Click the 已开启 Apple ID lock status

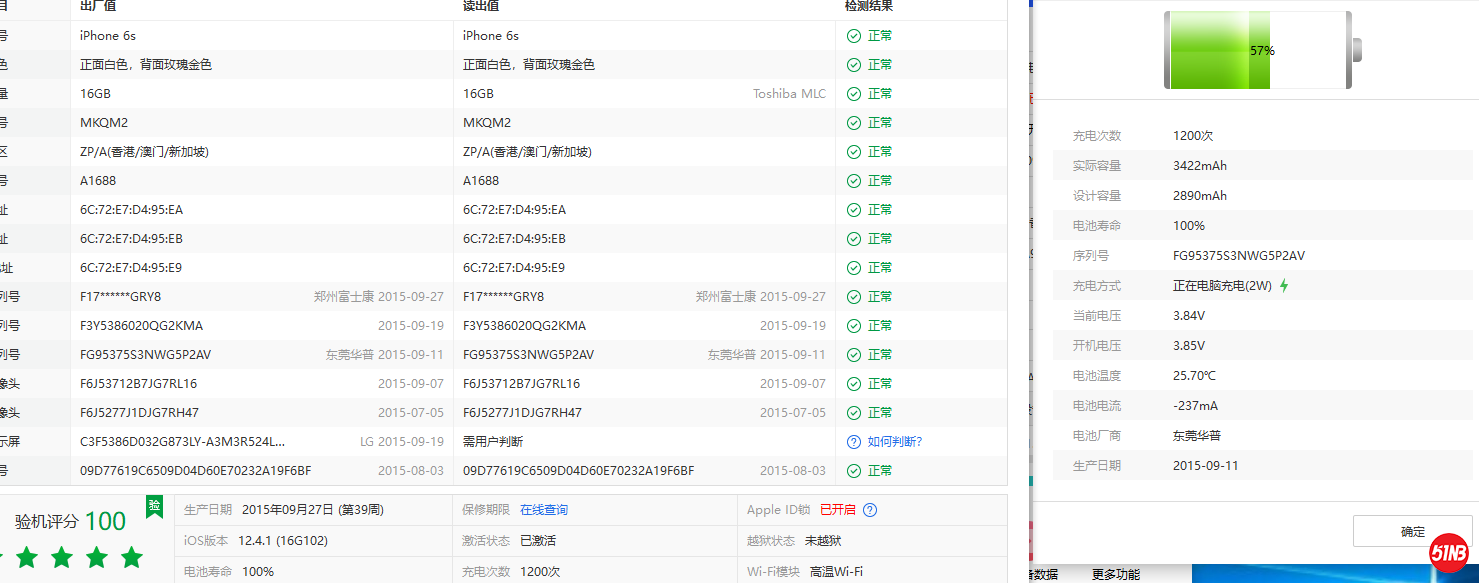click(x=837, y=510)
